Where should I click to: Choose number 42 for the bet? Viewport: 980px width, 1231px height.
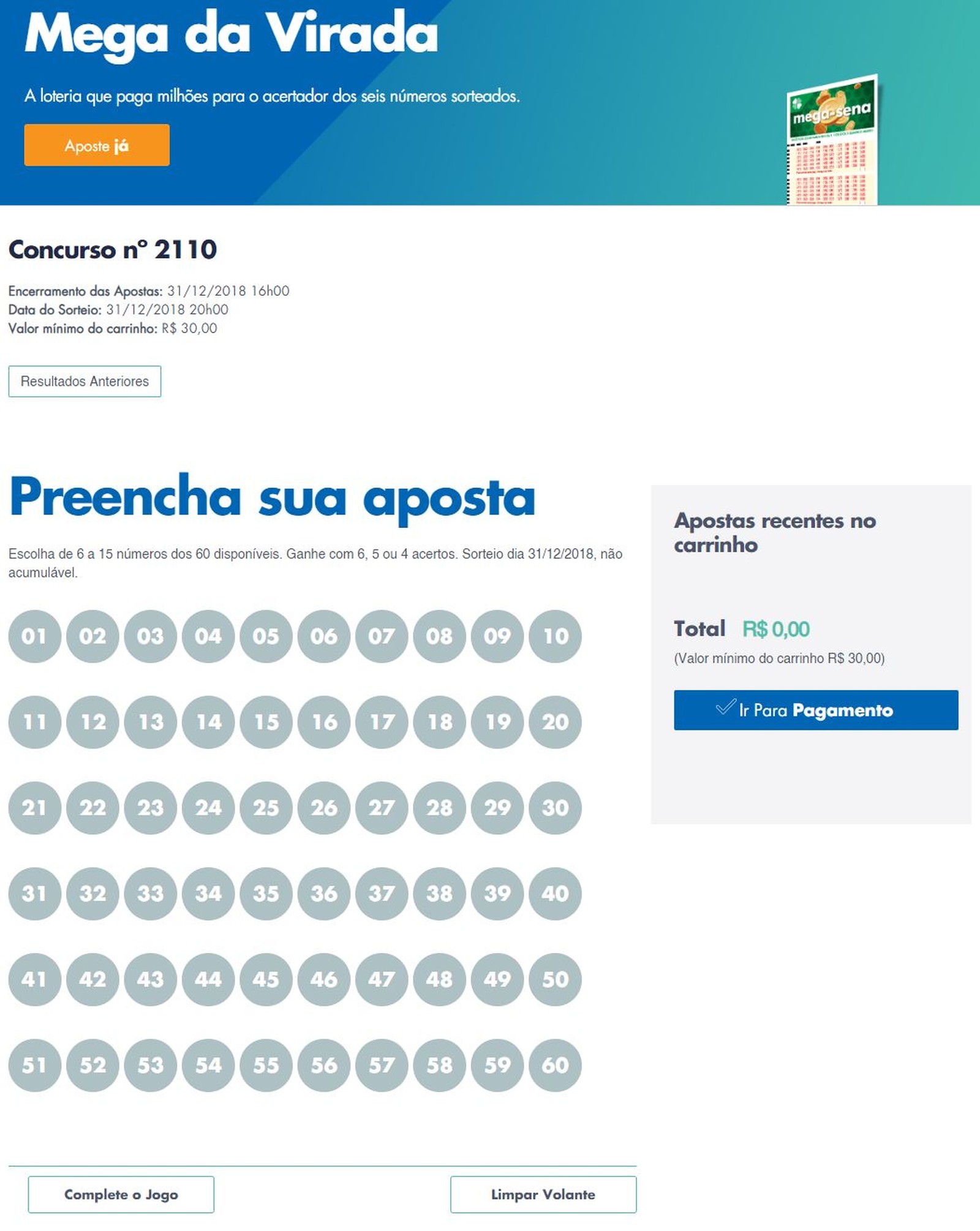click(92, 979)
